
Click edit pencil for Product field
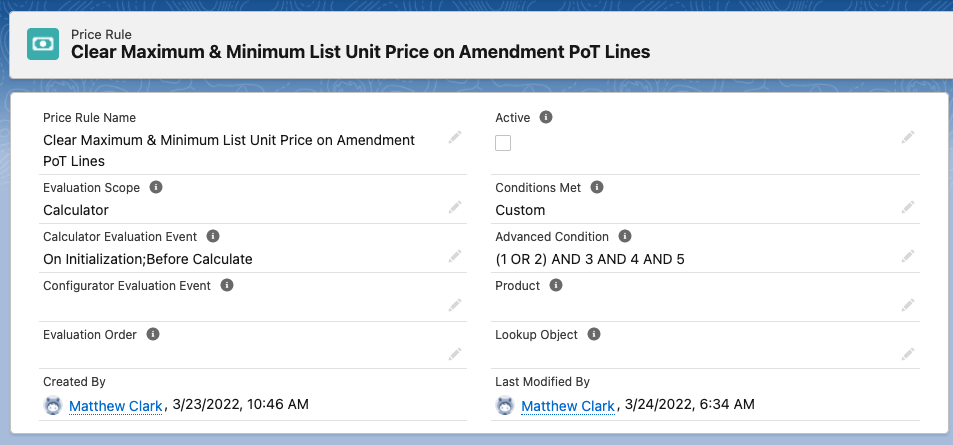click(x=908, y=304)
